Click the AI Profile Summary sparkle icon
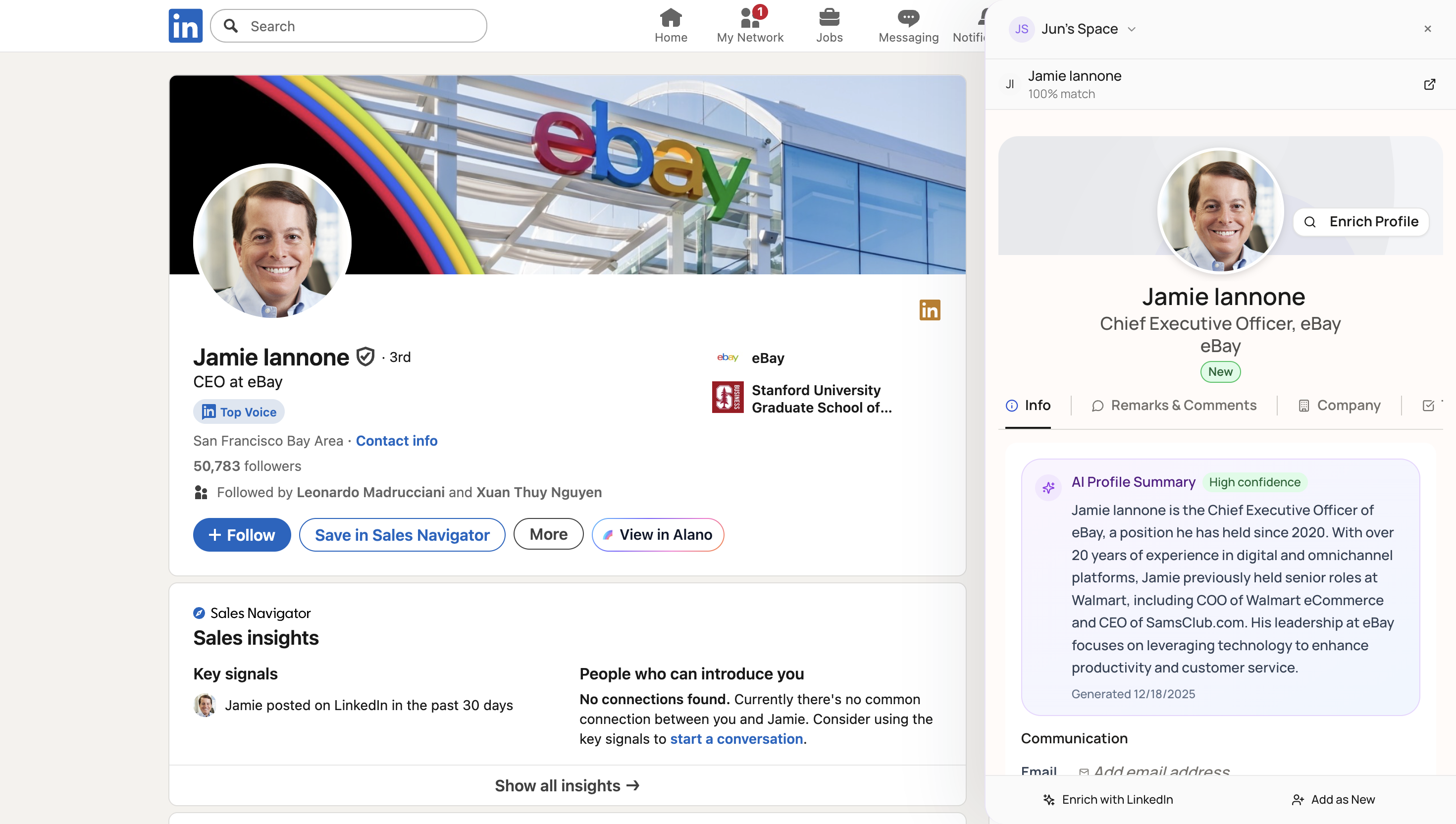The height and width of the screenshot is (824, 1456). tap(1048, 487)
